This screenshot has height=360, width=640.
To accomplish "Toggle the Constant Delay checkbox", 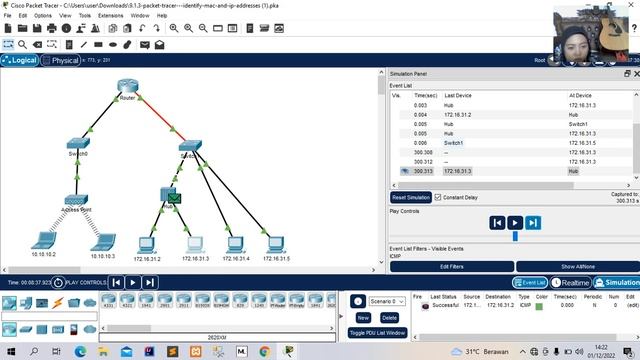I will tap(438, 197).
